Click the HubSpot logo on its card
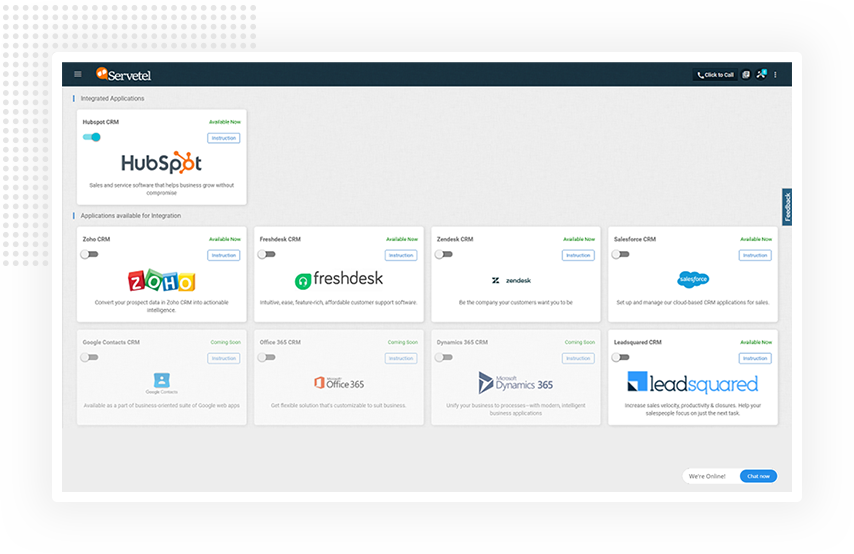Screen dimensions: 854x554 (161, 162)
